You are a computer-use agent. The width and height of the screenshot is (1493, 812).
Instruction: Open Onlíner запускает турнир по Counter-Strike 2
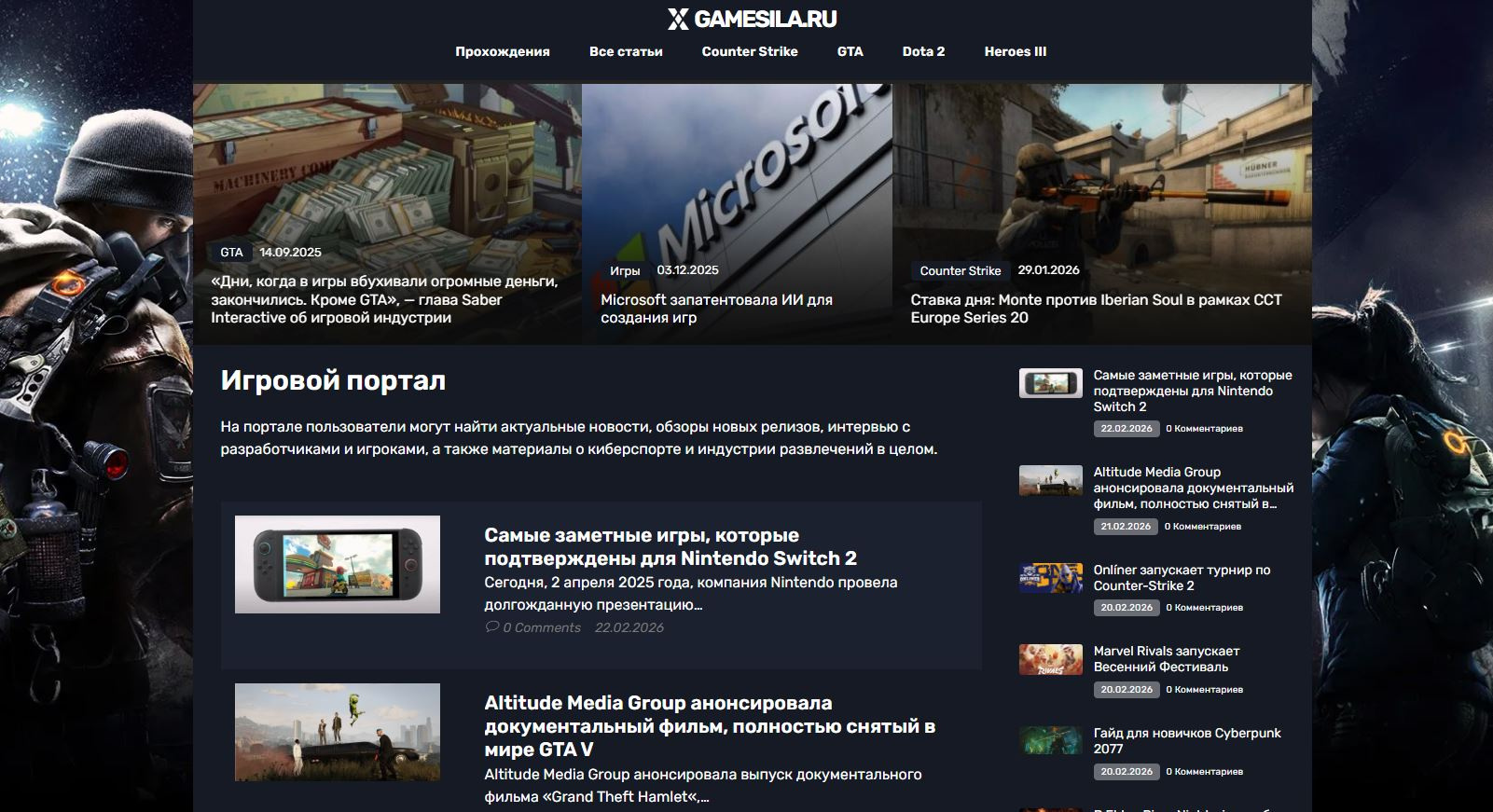[x=1182, y=578]
